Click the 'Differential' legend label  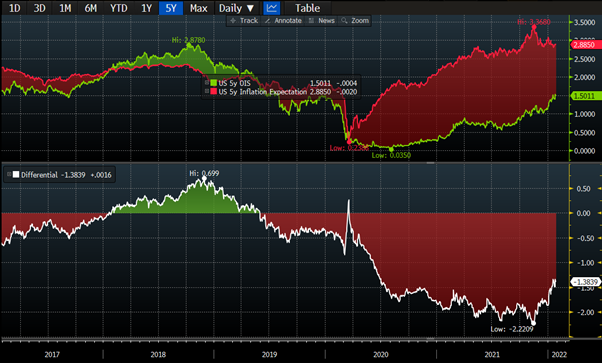coord(39,175)
